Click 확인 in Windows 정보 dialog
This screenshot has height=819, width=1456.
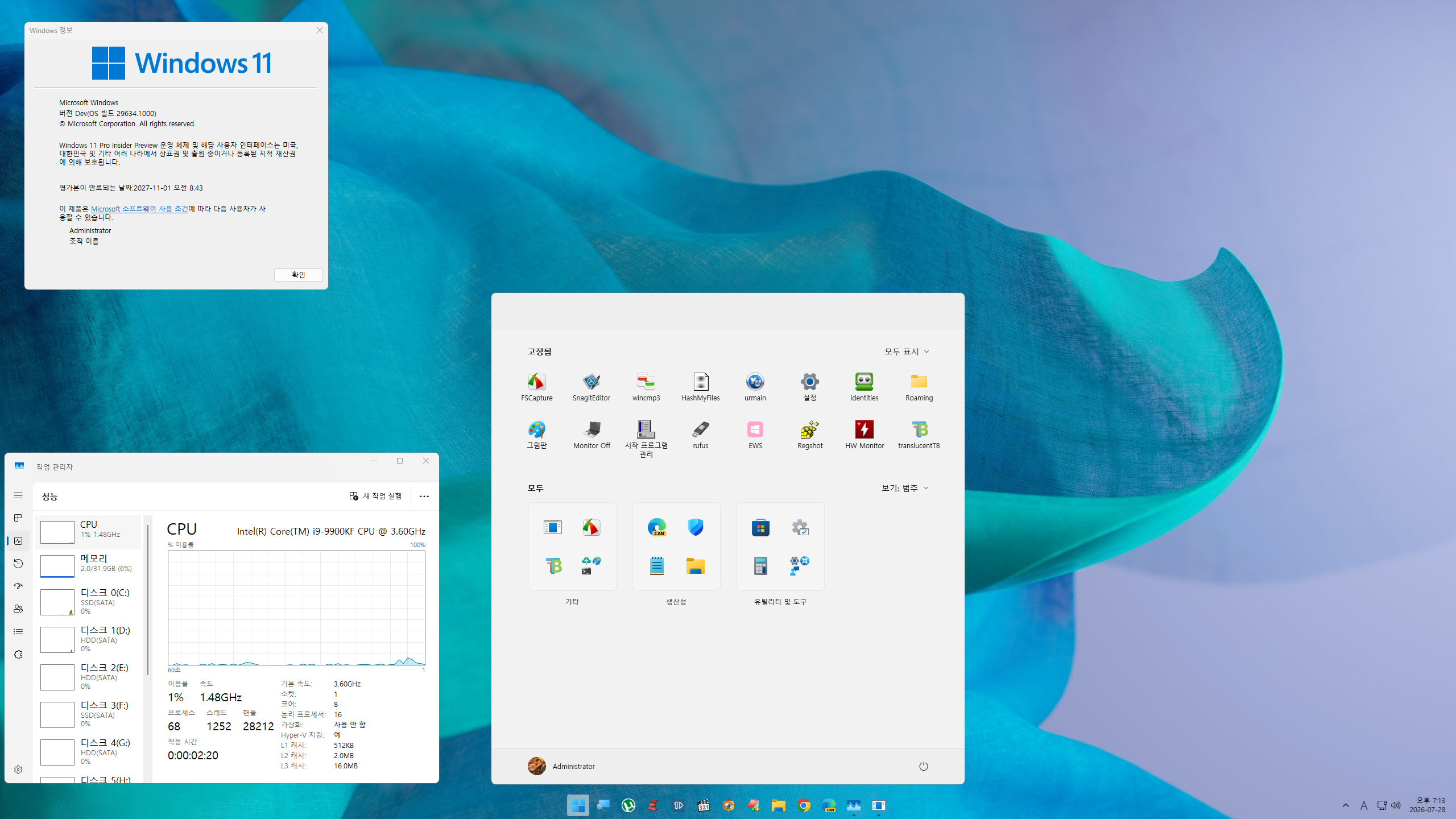pyautogui.click(x=299, y=275)
